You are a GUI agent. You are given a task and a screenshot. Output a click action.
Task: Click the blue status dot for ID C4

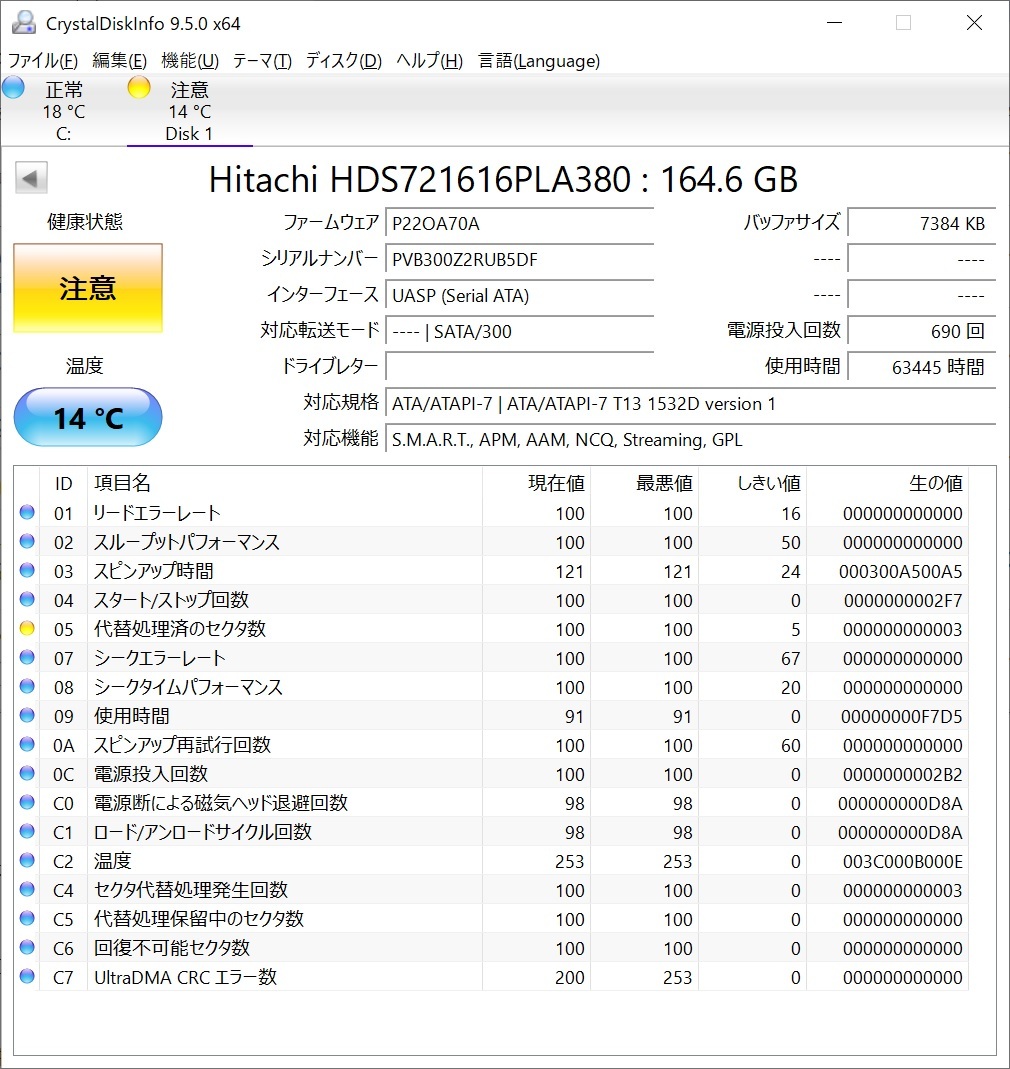(27, 889)
